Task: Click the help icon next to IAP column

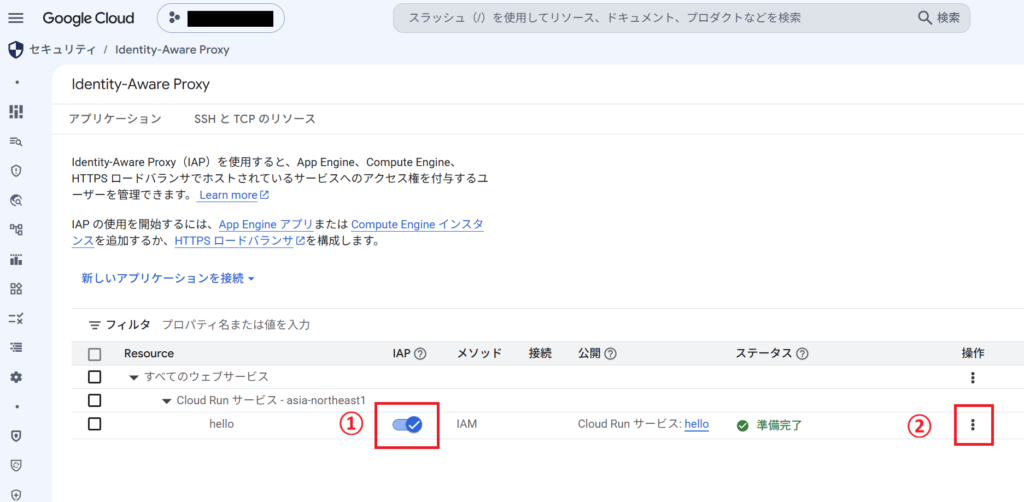Action: (x=421, y=354)
